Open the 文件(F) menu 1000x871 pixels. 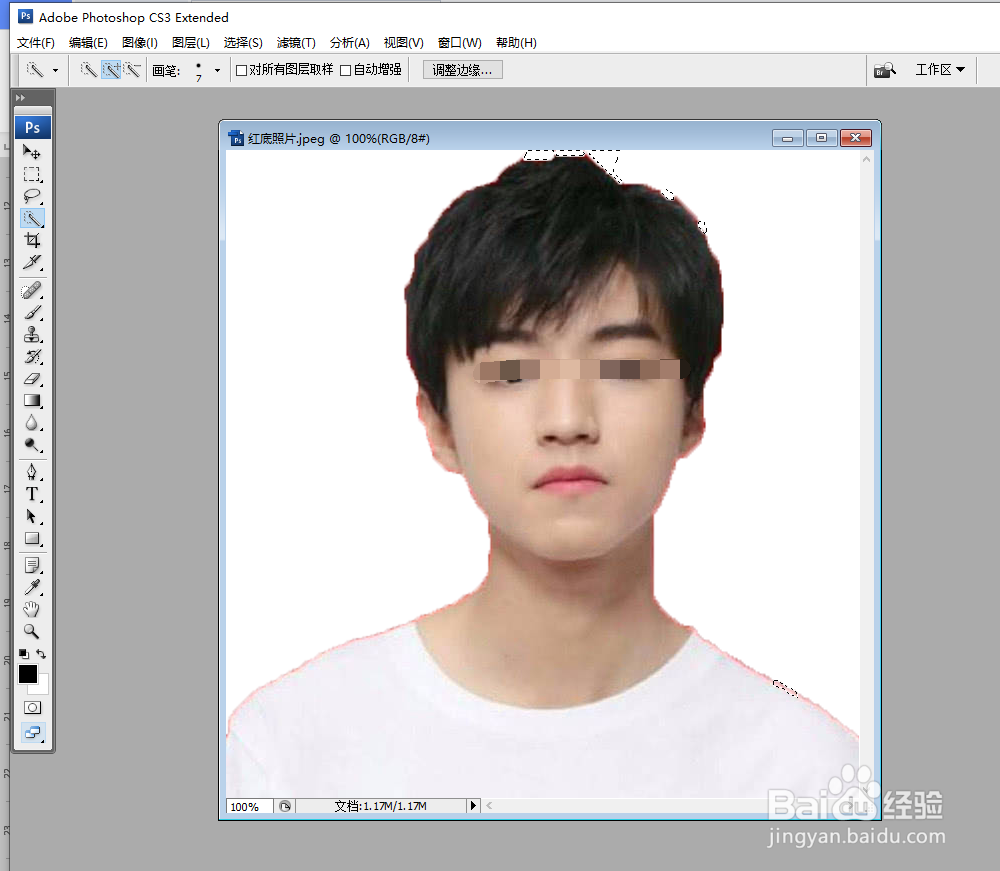36,43
